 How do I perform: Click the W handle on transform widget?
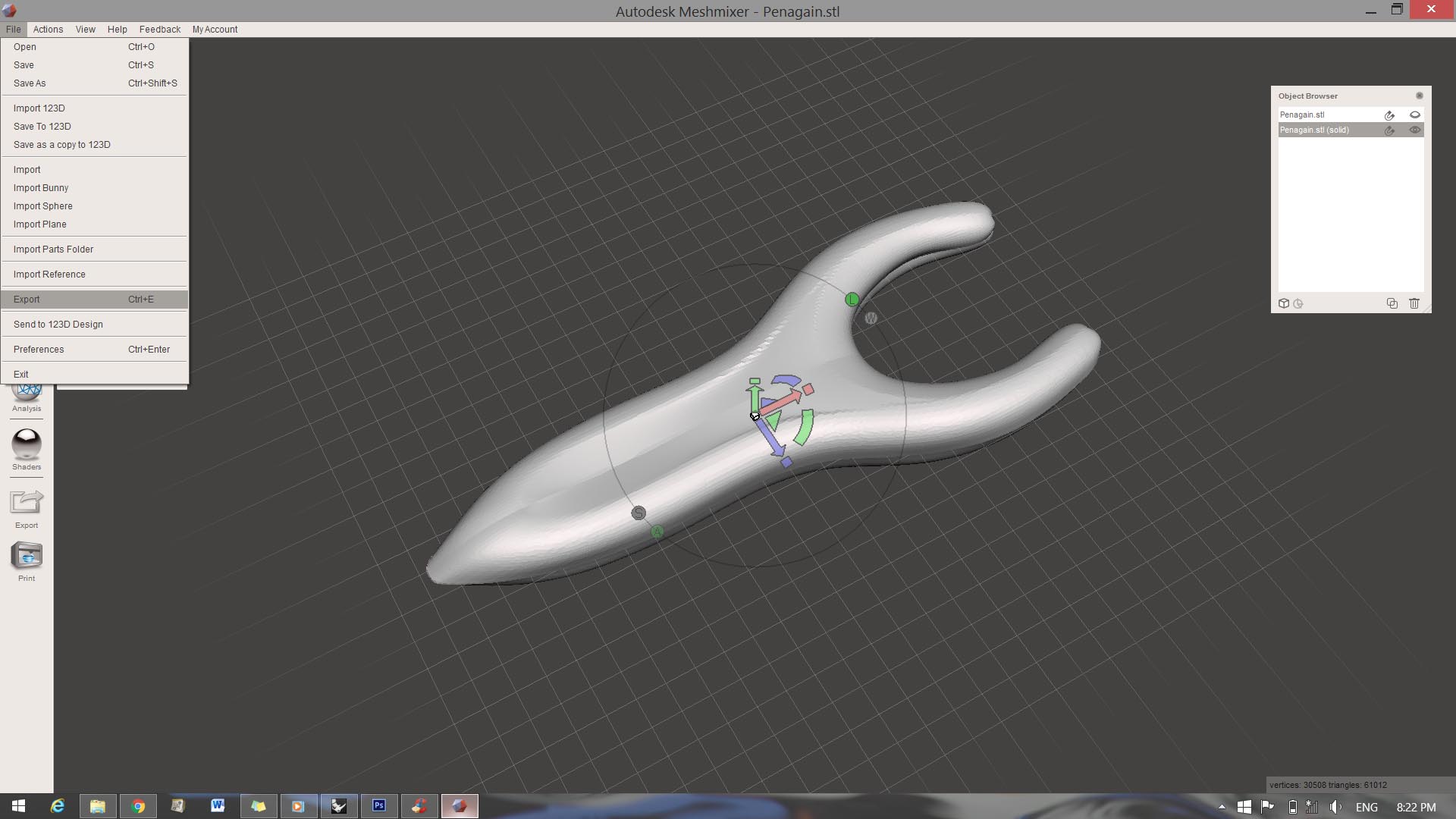click(x=871, y=318)
